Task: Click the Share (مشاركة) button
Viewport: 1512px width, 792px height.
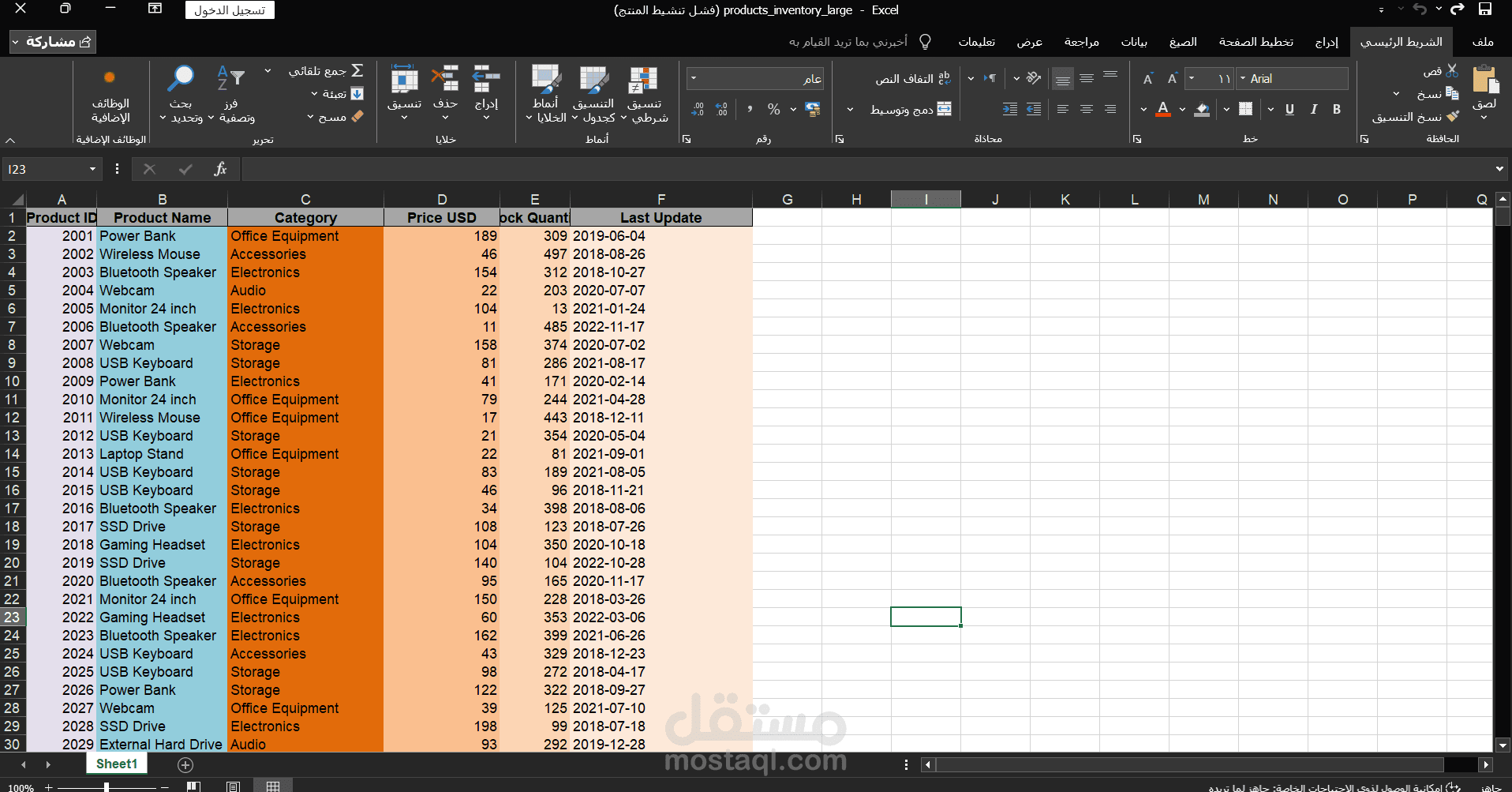Action: pos(53,41)
